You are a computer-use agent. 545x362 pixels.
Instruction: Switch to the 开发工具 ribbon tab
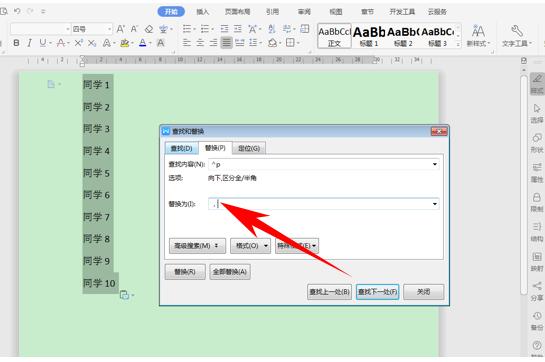click(x=402, y=11)
